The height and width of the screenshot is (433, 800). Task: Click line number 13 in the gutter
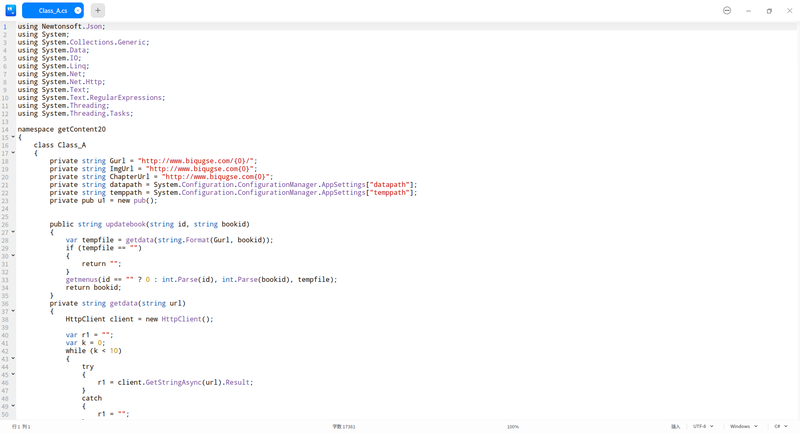point(5,121)
